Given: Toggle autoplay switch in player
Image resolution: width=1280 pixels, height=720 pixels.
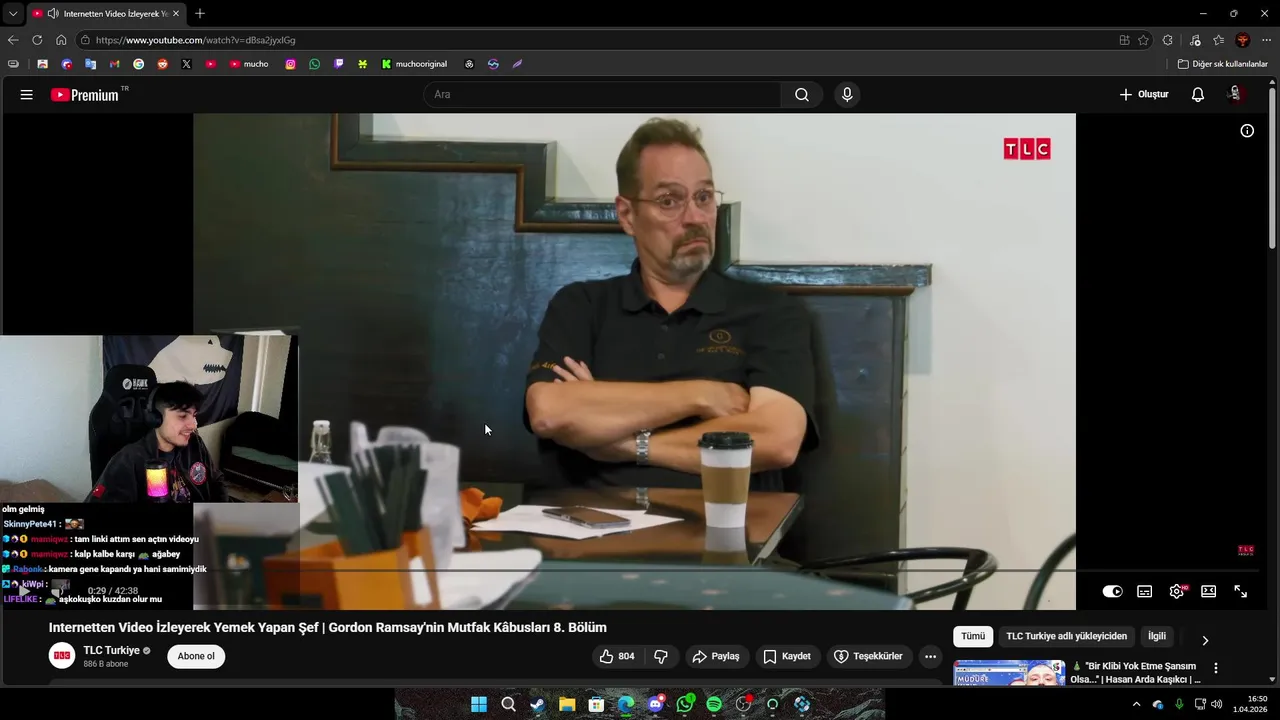Looking at the screenshot, I should 1112,592.
